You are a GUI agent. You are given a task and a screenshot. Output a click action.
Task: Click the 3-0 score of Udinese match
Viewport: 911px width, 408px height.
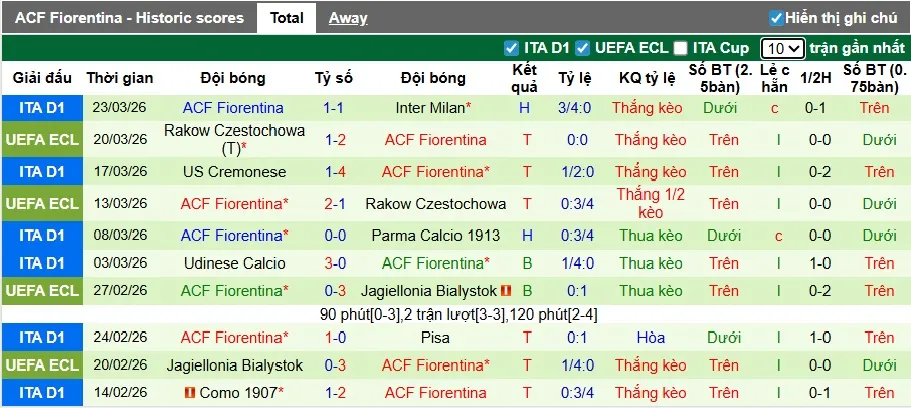click(x=334, y=263)
